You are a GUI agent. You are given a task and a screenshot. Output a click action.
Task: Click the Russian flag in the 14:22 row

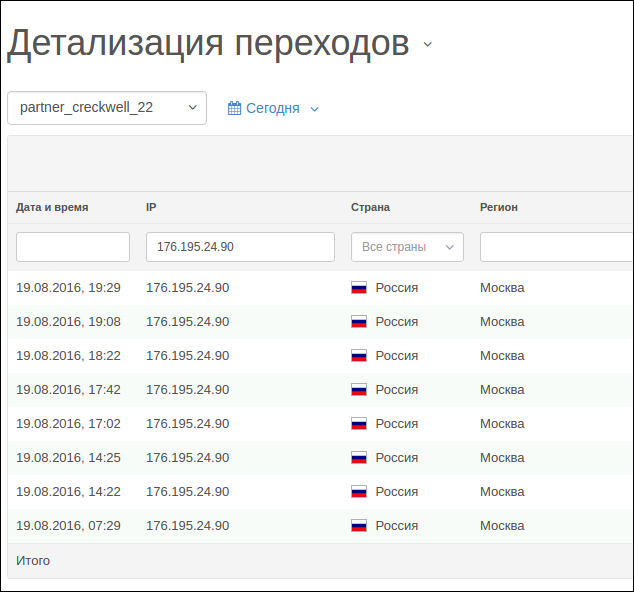tap(359, 491)
